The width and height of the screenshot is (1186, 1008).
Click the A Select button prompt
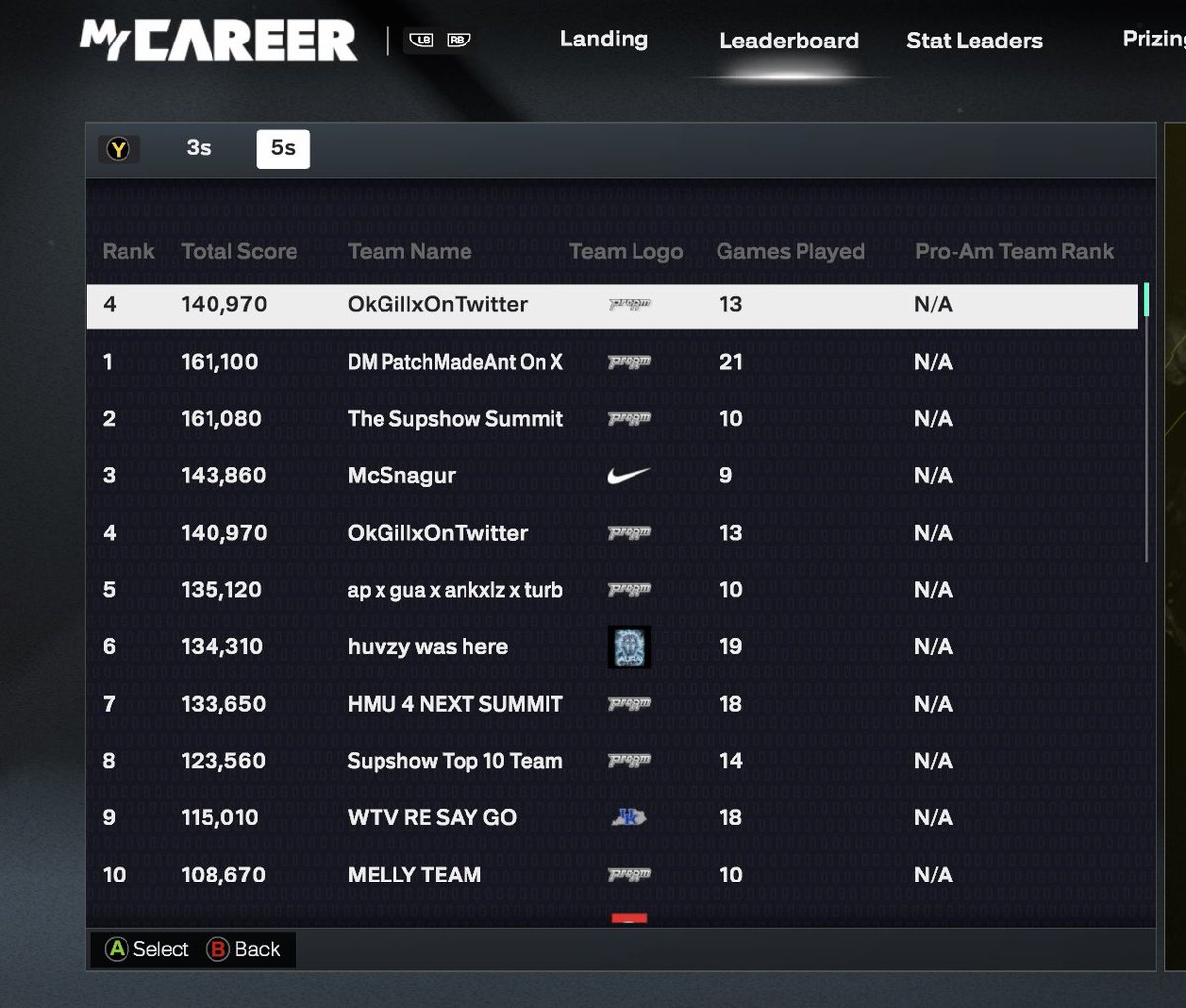point(146,949)
